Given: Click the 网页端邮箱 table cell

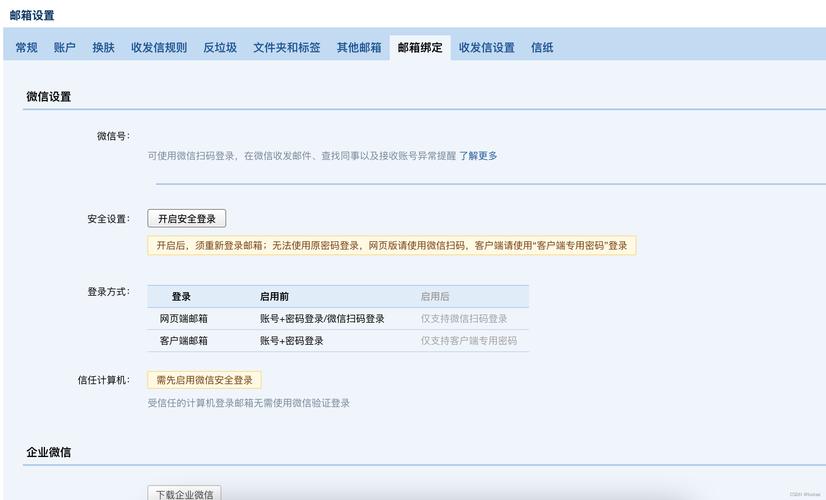Looking at the screenshot, I should [x=183, y=319].
